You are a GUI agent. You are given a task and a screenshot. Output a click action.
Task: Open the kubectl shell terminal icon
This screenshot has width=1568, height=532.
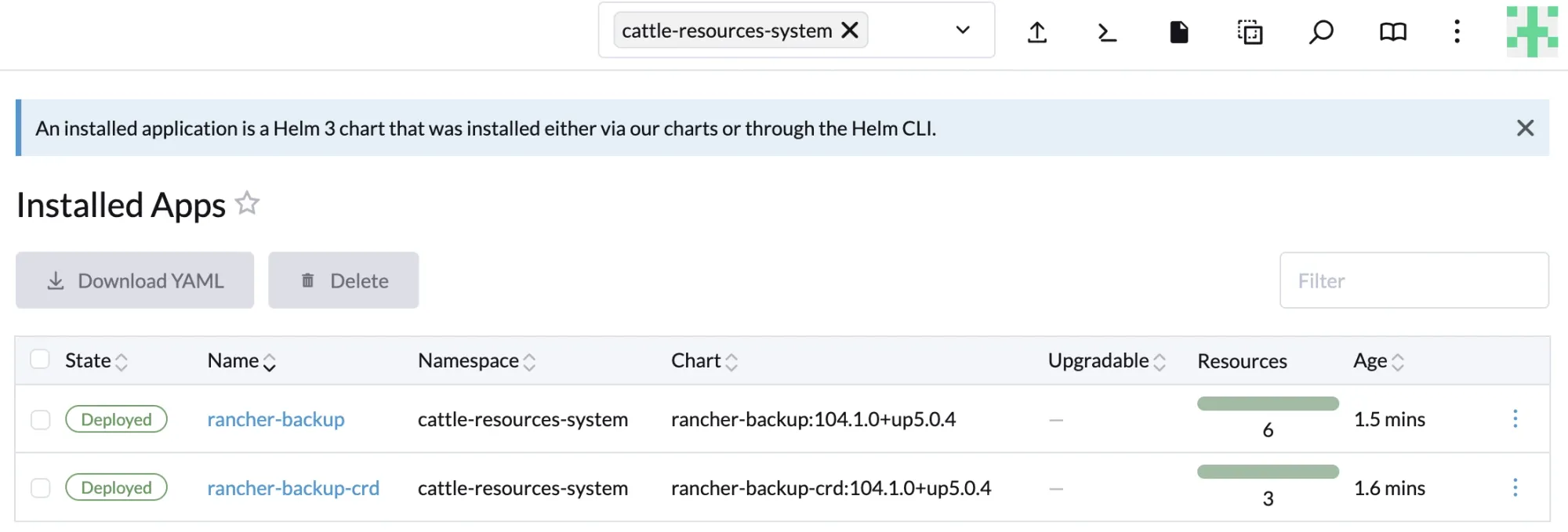pyautogui.click(x=1106, y=32)
